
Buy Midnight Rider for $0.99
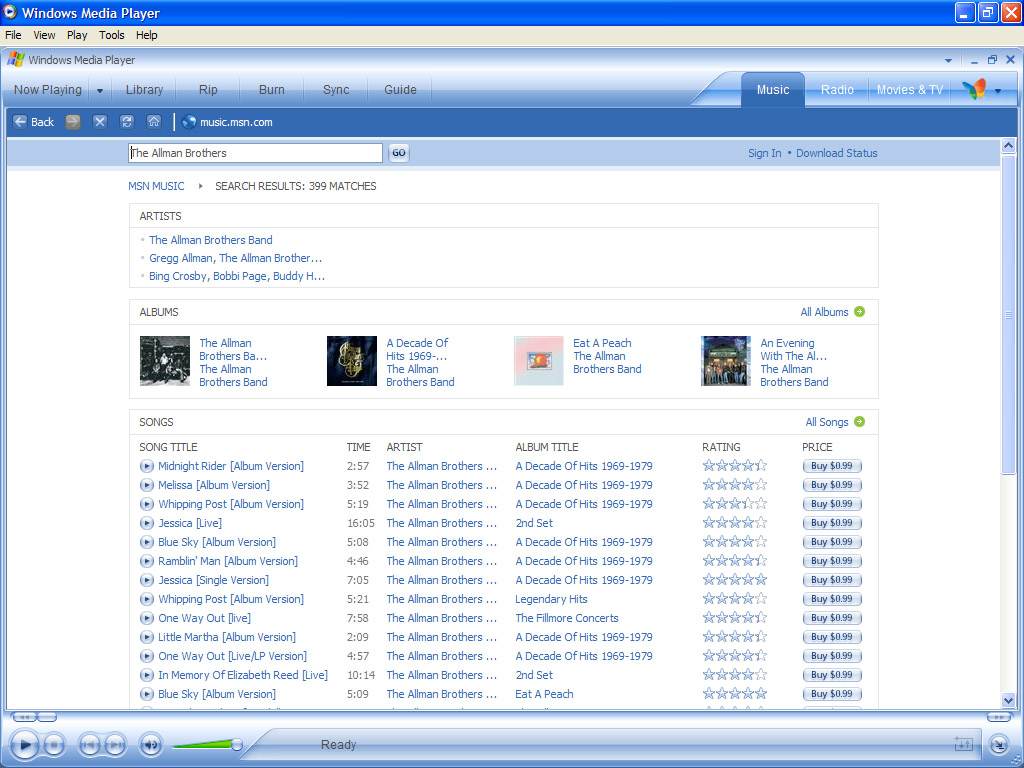point(832,466)
